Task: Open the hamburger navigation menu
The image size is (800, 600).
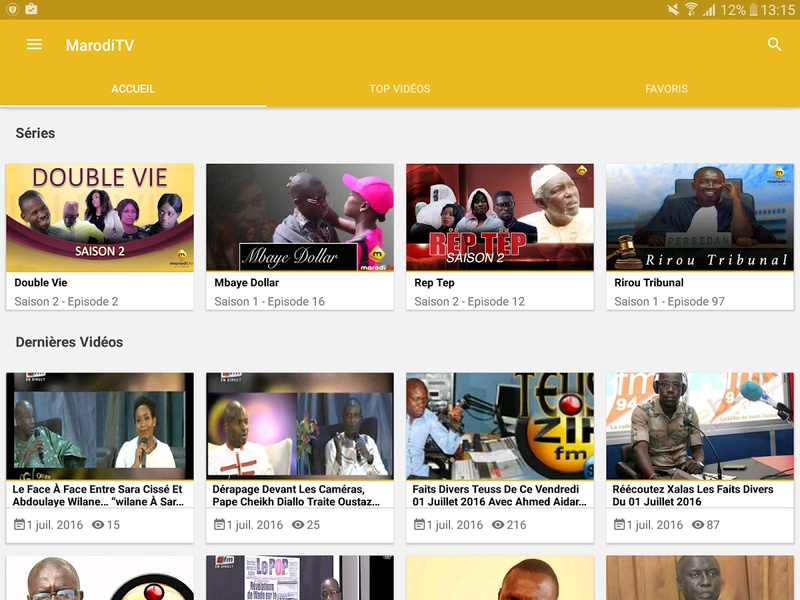Action: (34, 45)
